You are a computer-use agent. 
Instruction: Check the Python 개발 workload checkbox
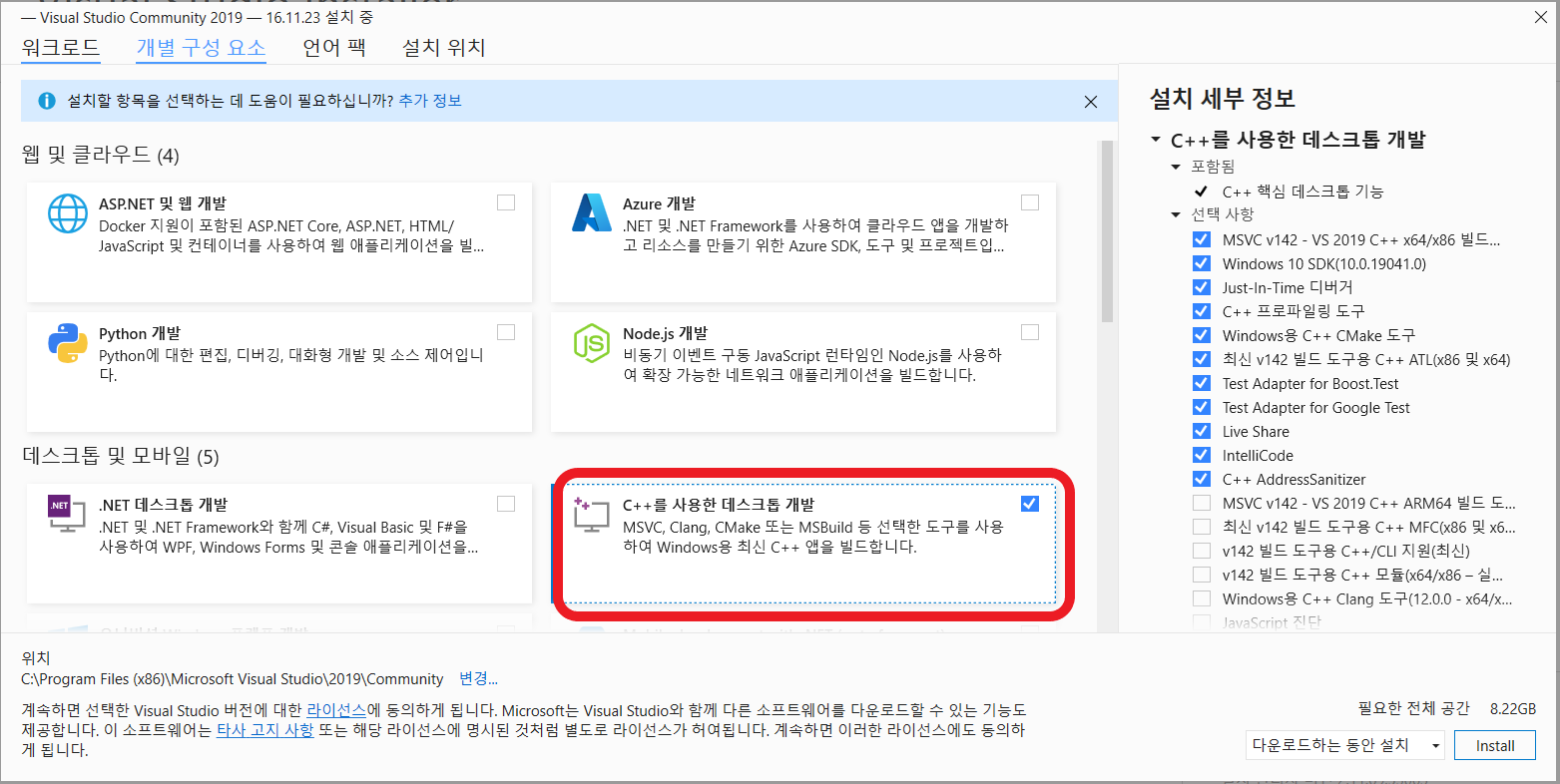(x=506, y=332)
